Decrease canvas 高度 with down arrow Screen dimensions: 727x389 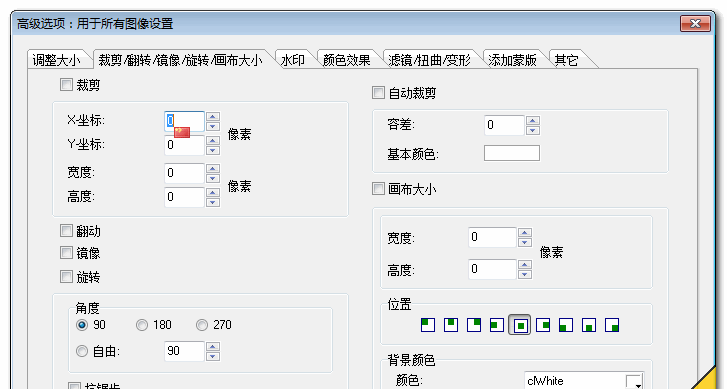(x=525, y=274)
